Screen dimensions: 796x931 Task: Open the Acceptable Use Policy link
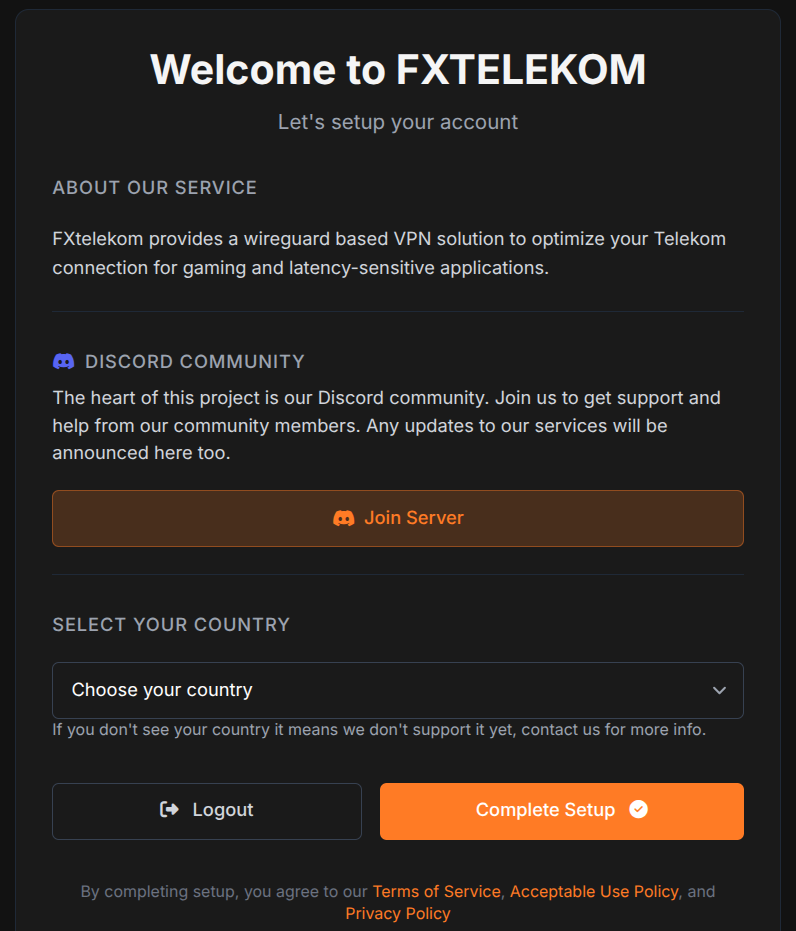click(594, 891)
